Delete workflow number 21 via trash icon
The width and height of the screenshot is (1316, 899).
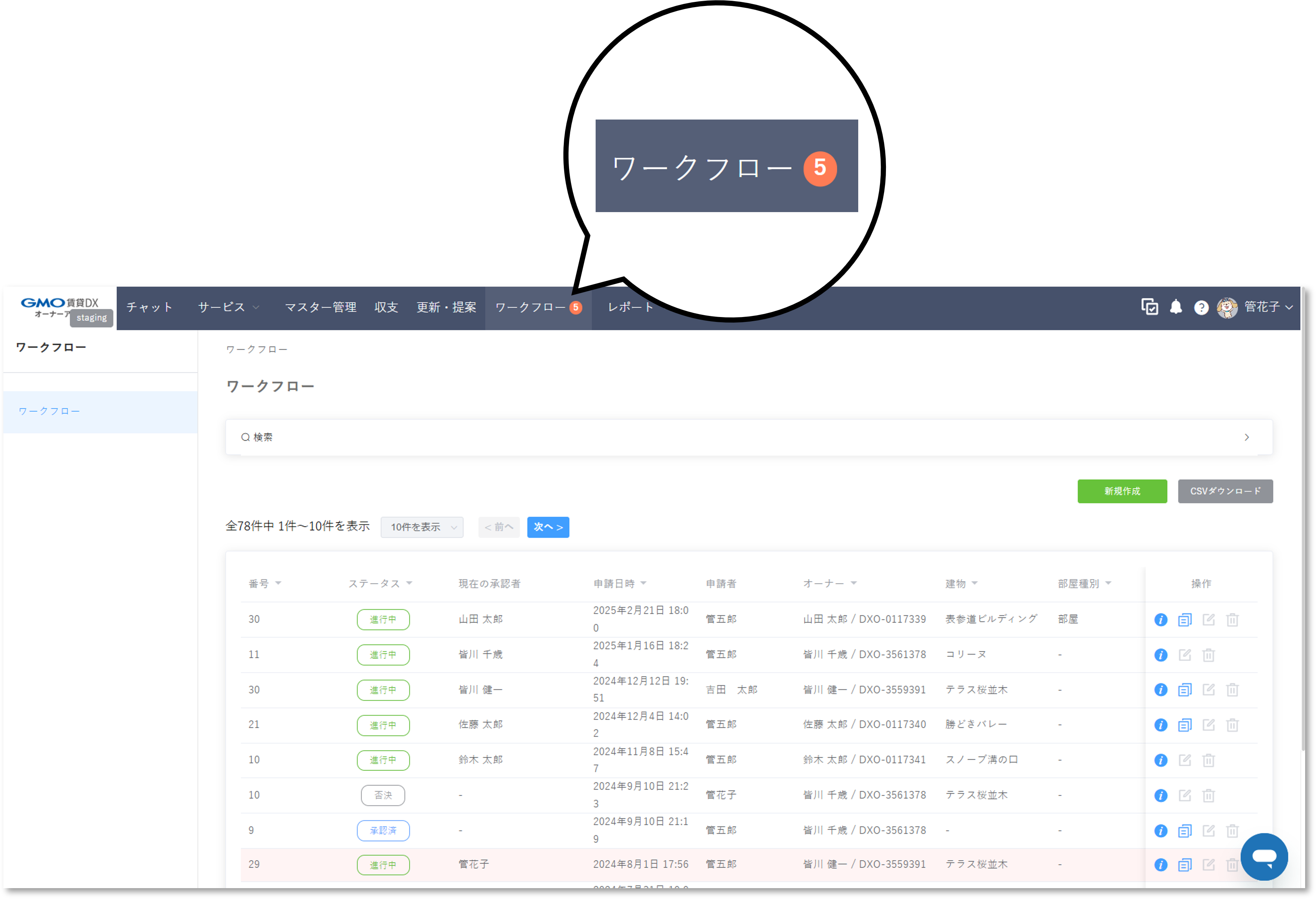coord(1233,725)
